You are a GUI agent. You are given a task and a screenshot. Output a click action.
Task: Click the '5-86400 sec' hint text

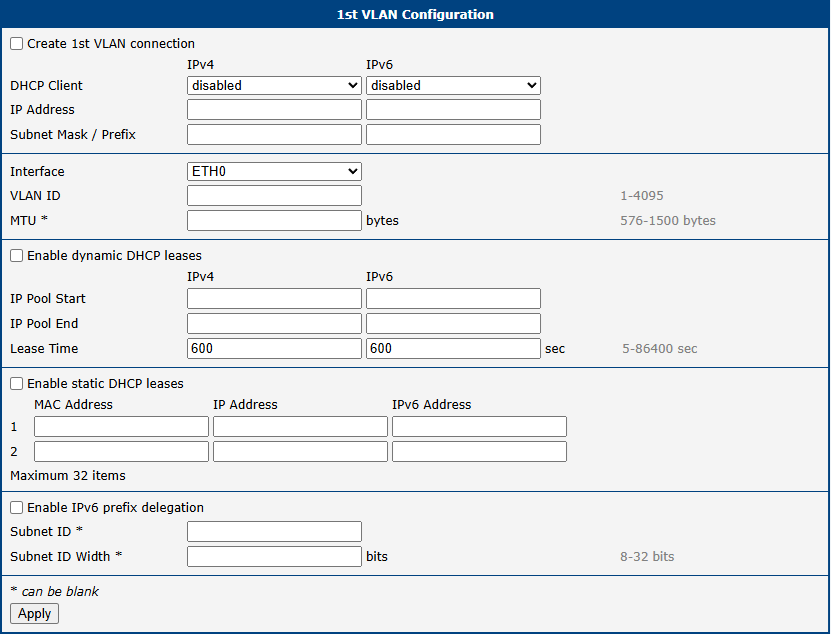(660, 348)
